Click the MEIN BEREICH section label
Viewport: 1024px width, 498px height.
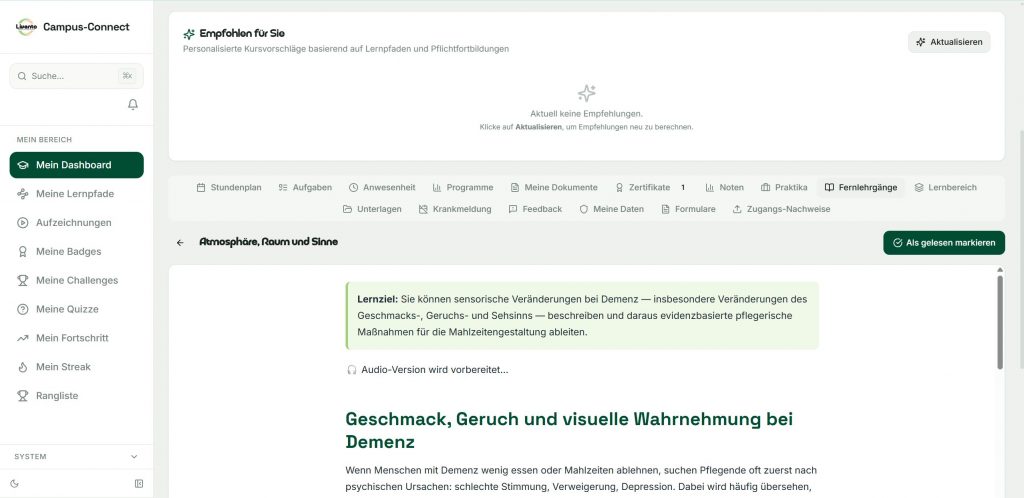point(44,140)
